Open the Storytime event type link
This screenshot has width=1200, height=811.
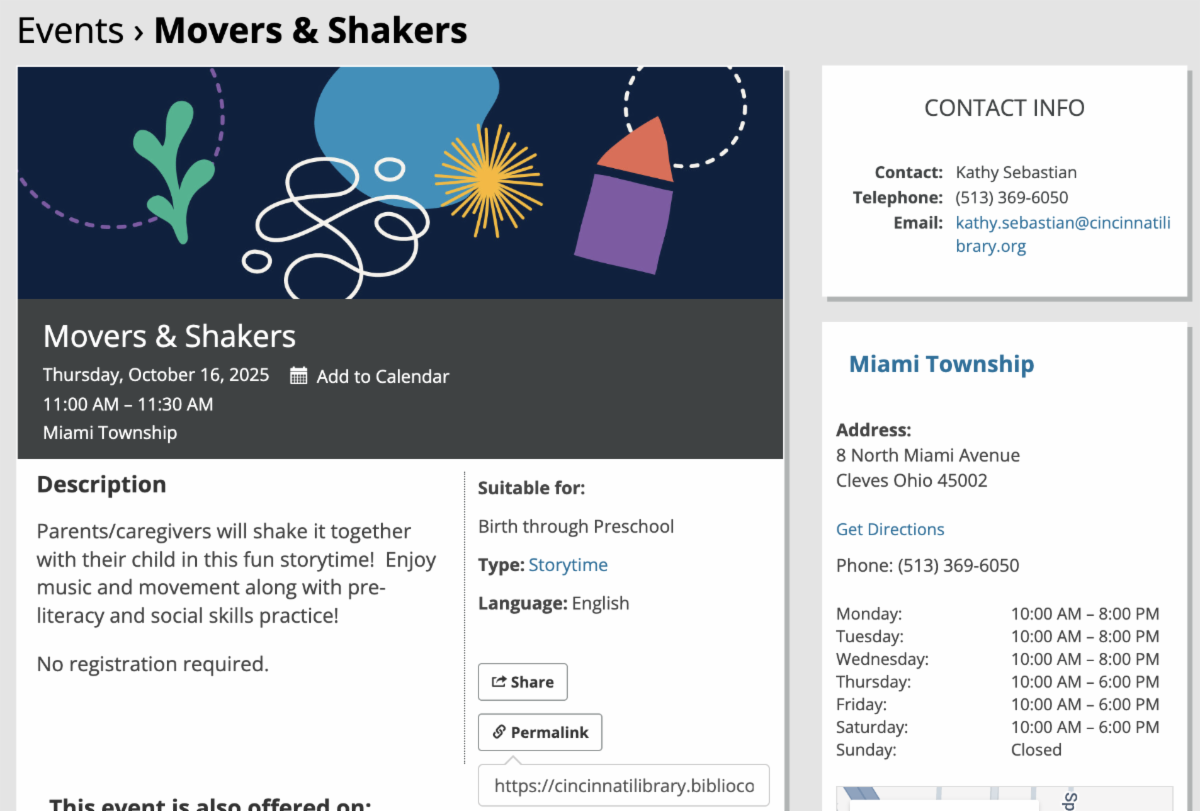coord(568,565)
